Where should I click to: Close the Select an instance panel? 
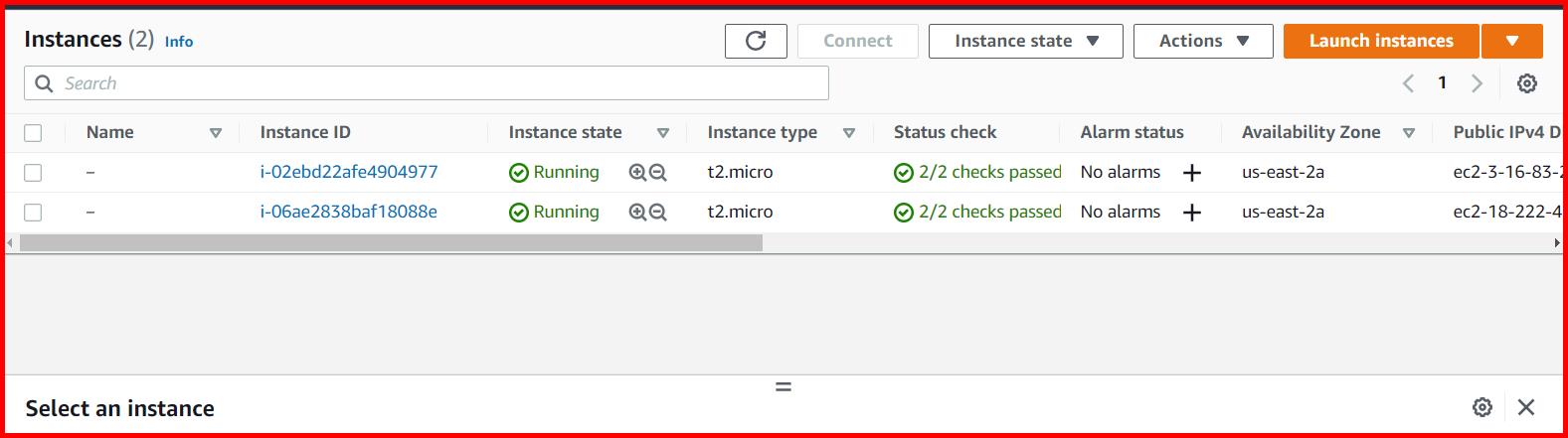[1526, 407]
